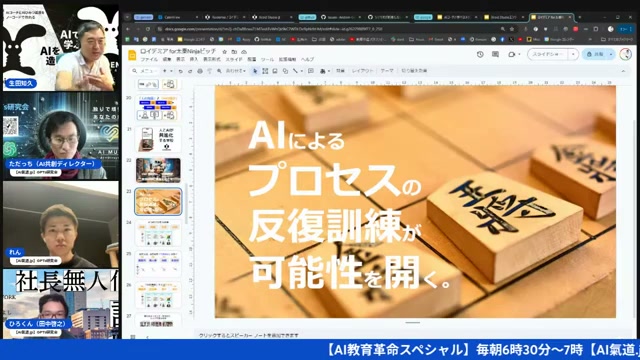
Task: Click the line tool icon
Action: (295, 71)
